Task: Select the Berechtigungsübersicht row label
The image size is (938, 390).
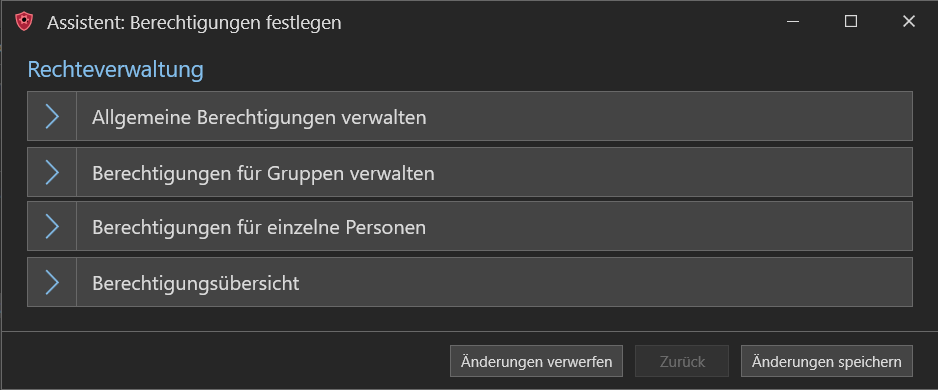Action: pos(196,283)
